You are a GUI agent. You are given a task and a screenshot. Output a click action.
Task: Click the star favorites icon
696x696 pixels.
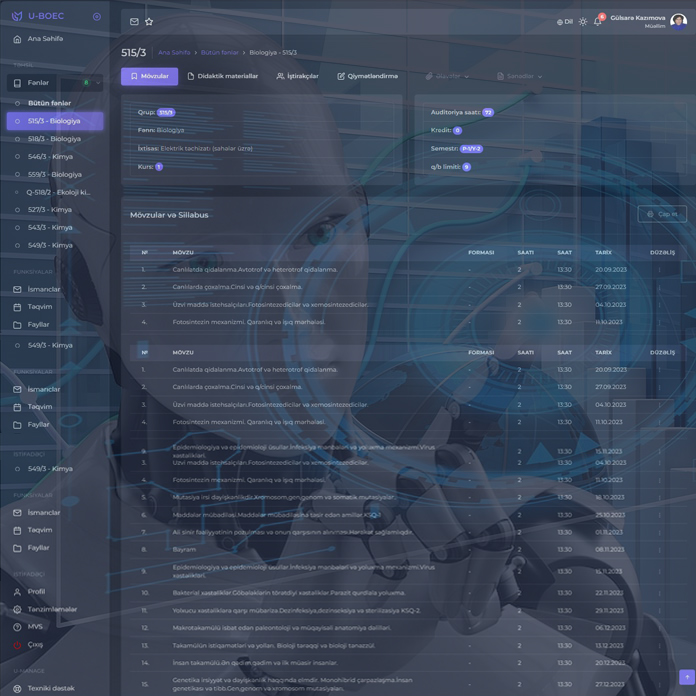click(149, 21)
